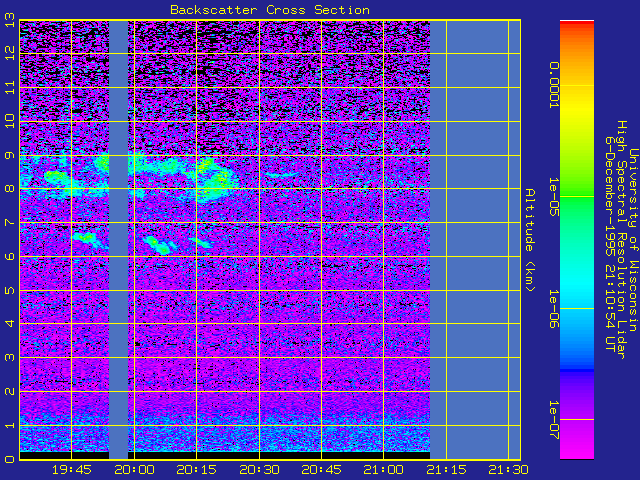The width and height of the screenshot is (640, 480).
Task: Click the altitude label 12
Action: [x=10, y=53]
